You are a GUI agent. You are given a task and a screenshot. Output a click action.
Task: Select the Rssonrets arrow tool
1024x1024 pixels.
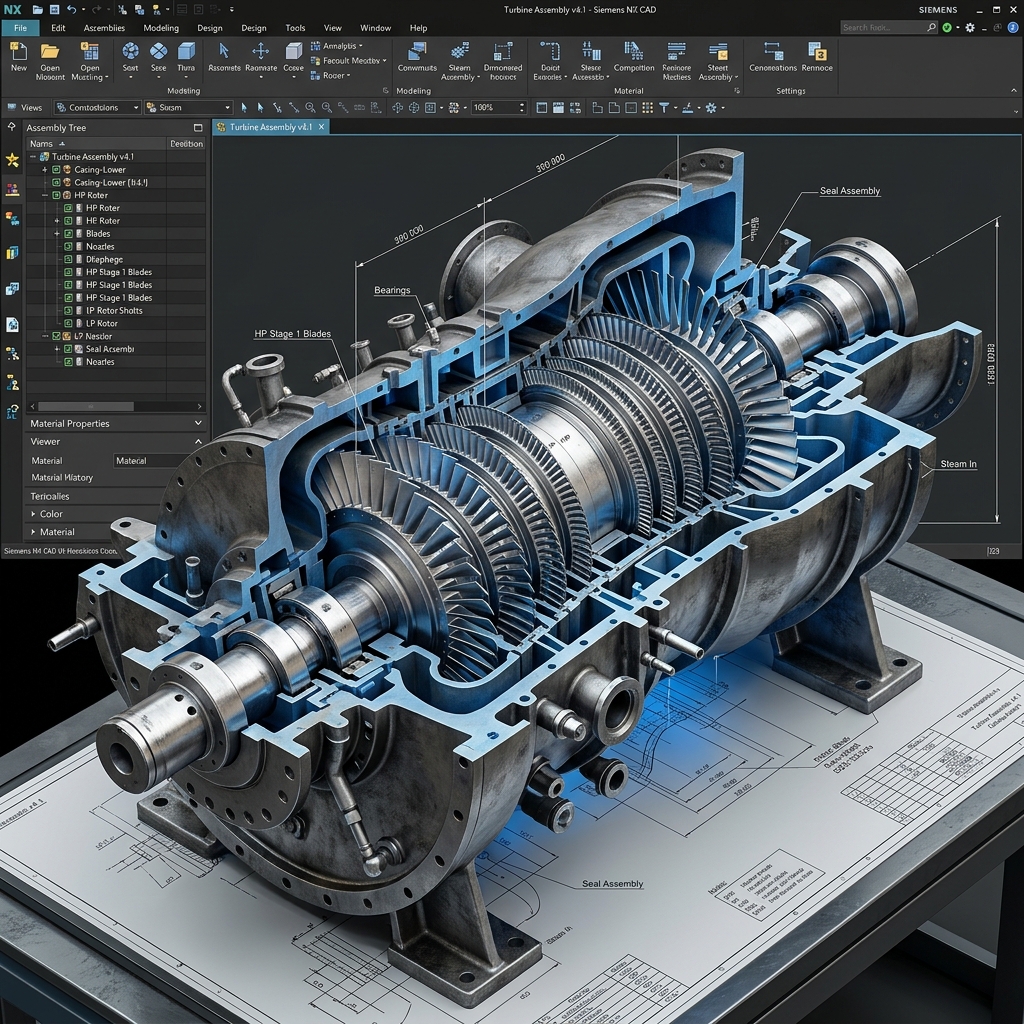coord(224,51)
